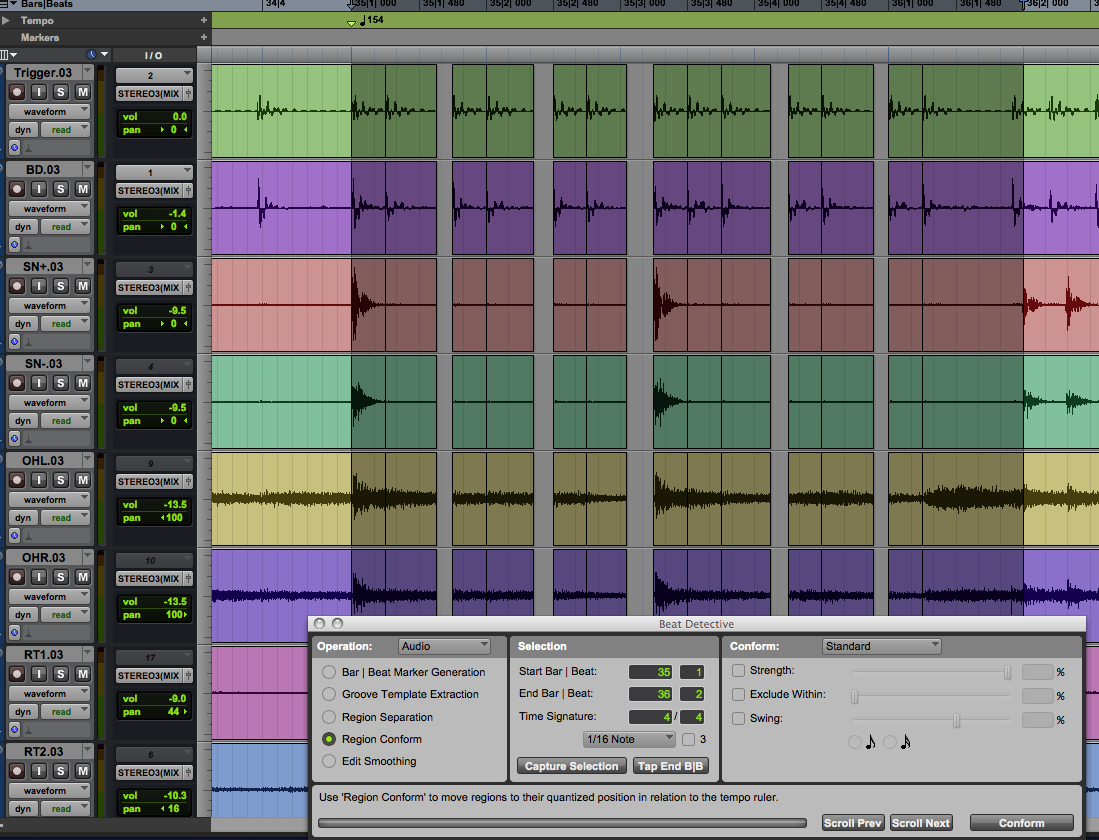1099x840 pixels.
Task: Open the 1/16 Note resolution dropdown
Action: click(629, 739)
